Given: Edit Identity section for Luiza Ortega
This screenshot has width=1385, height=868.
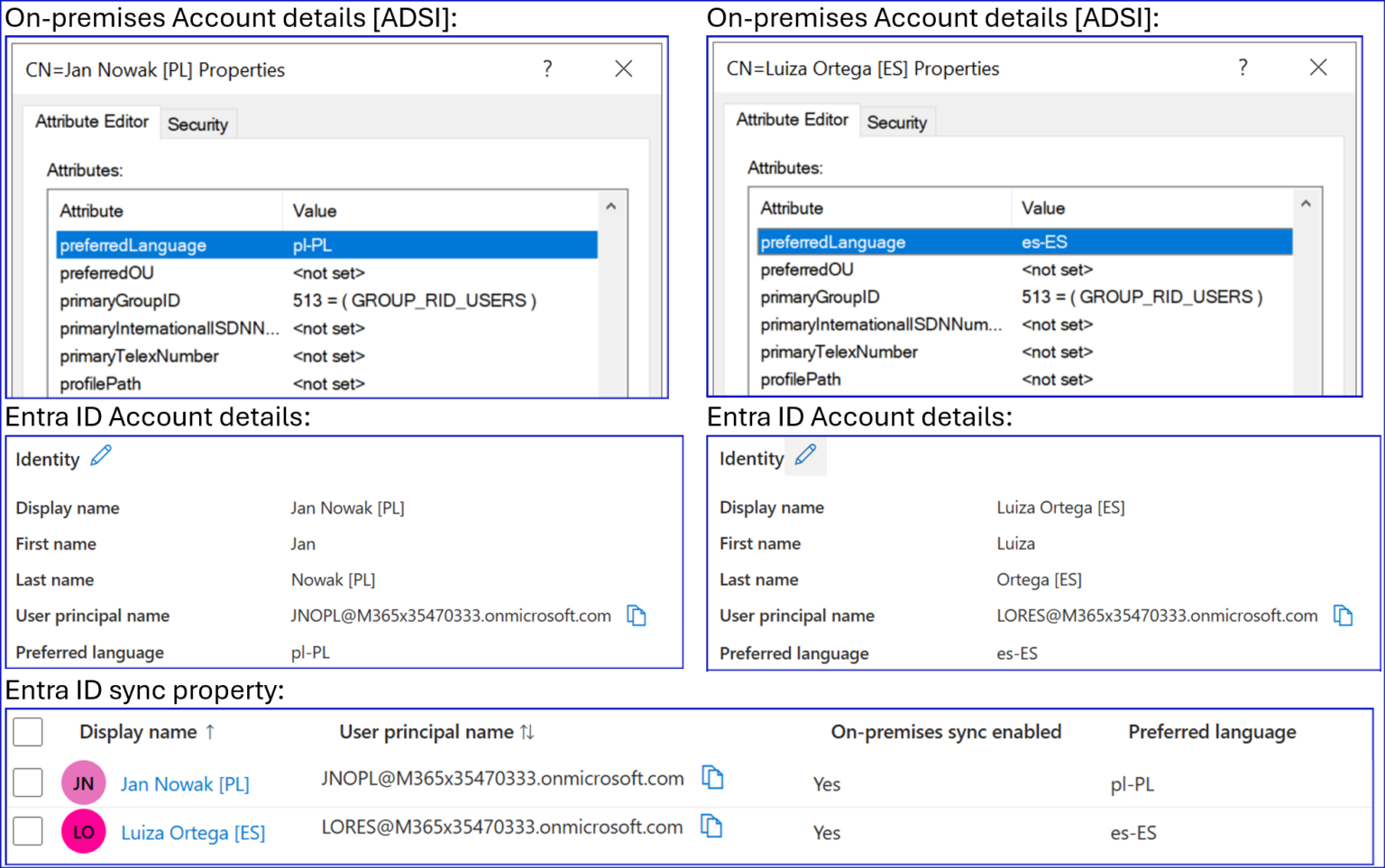Looking at the screenshot, I should pos(805,455).
